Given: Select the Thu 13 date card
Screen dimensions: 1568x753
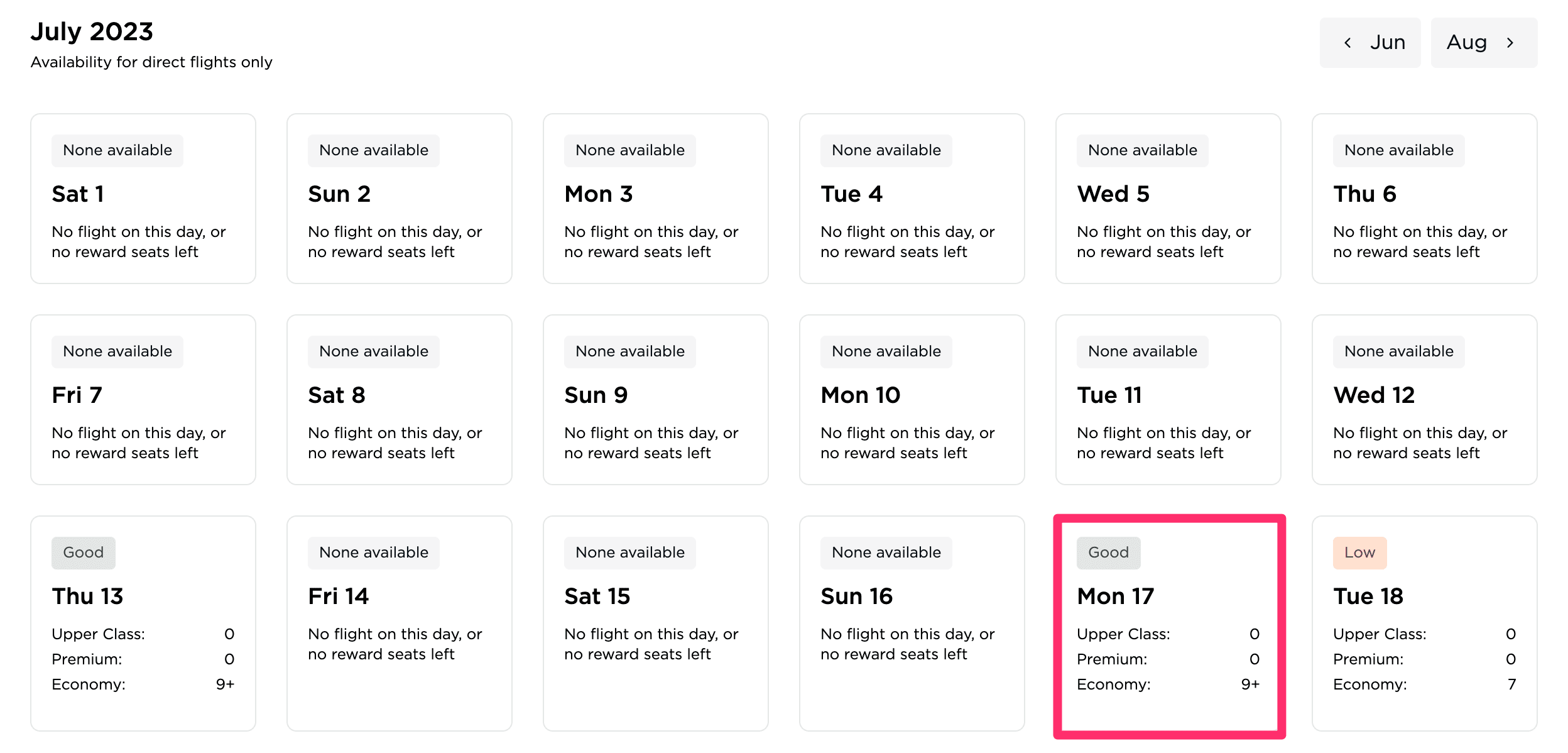Looking at the screenshot, I should pyautogui.click(x=143, y=623).
